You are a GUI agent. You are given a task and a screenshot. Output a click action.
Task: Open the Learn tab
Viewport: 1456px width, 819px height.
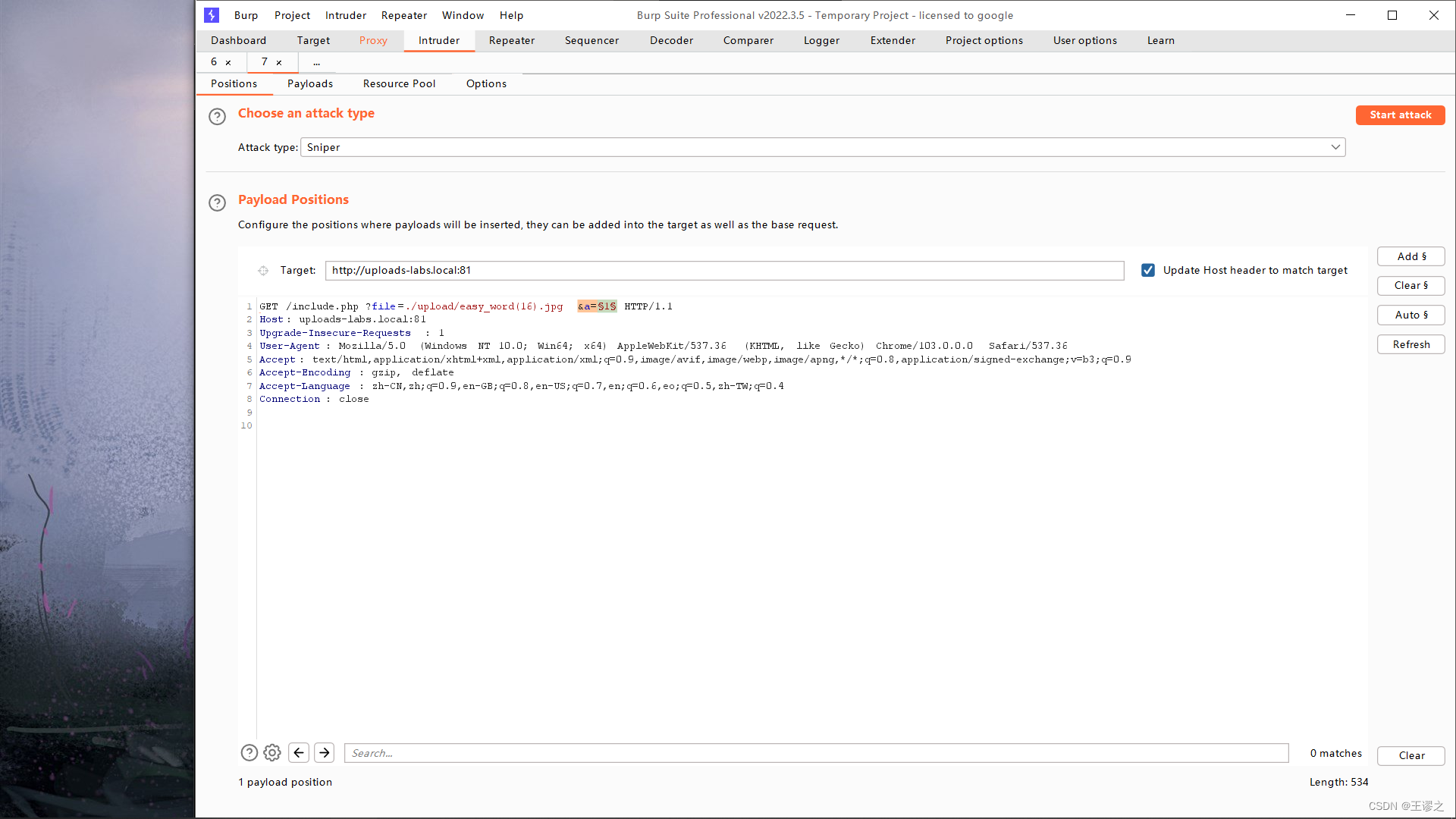tap(1160, 40)
